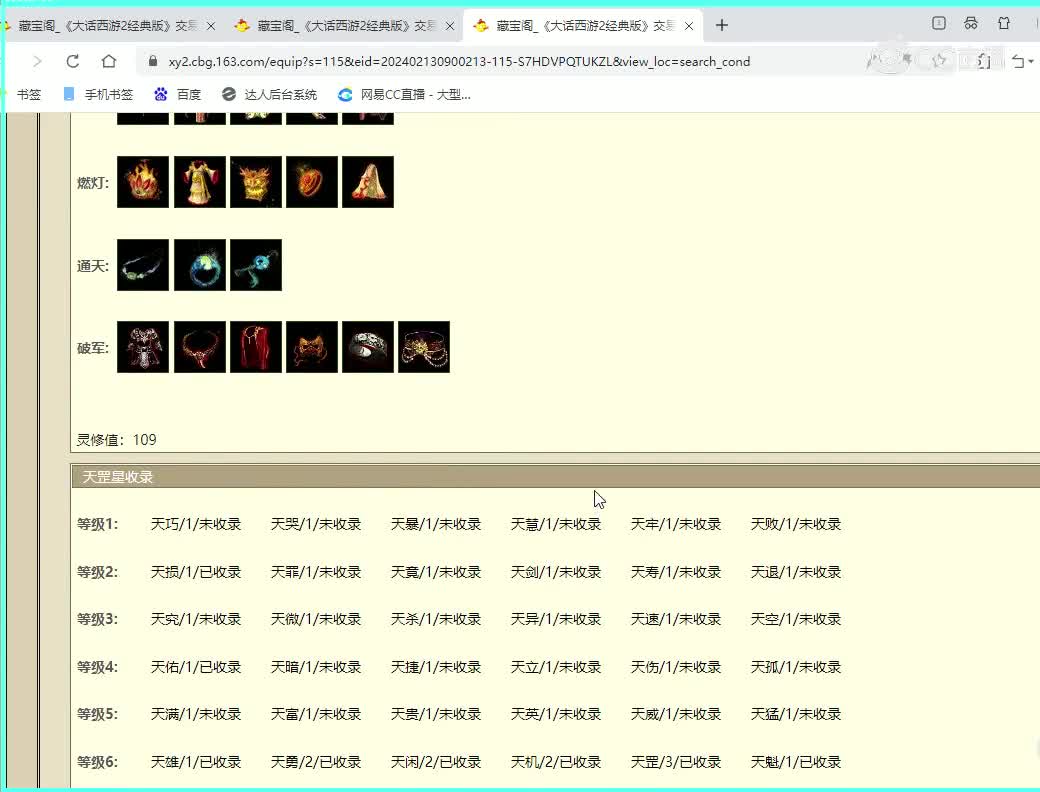Image resolution: width=1040 pixels, height=792 pixels.
Task: Switch to the first 藏宝阁 browser tab
Action: [107, 26]
